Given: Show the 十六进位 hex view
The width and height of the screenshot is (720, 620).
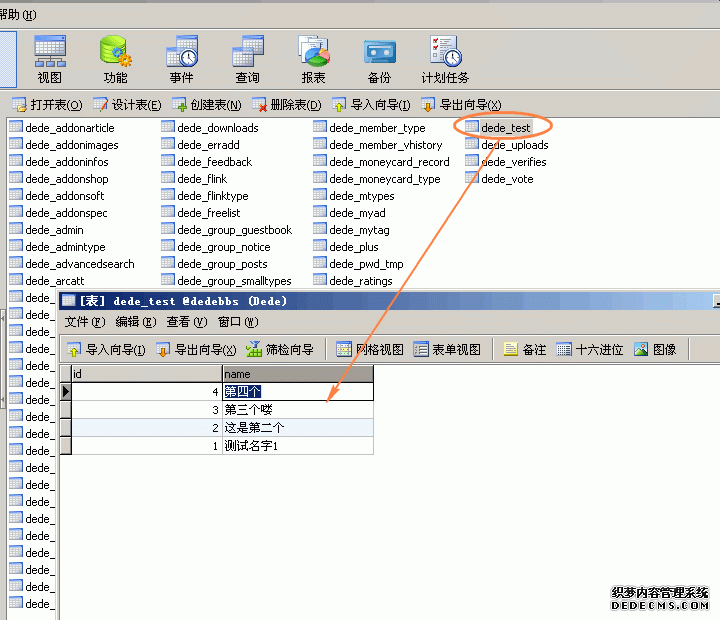Looking at the screenshot, I should [x=590, y=350].
